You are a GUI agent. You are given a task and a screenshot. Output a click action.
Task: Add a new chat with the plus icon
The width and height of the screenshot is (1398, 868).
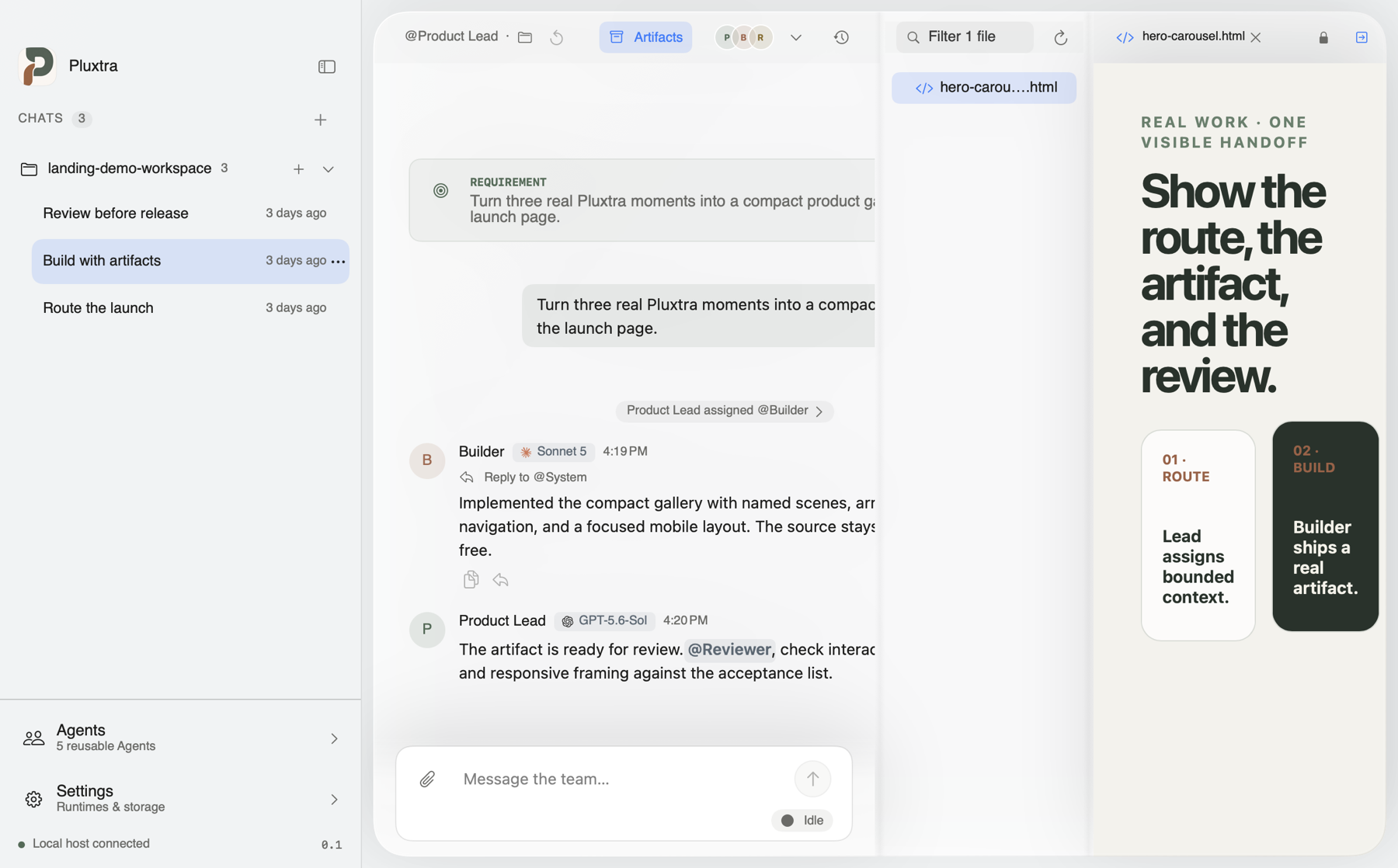(x=320, y=120)
